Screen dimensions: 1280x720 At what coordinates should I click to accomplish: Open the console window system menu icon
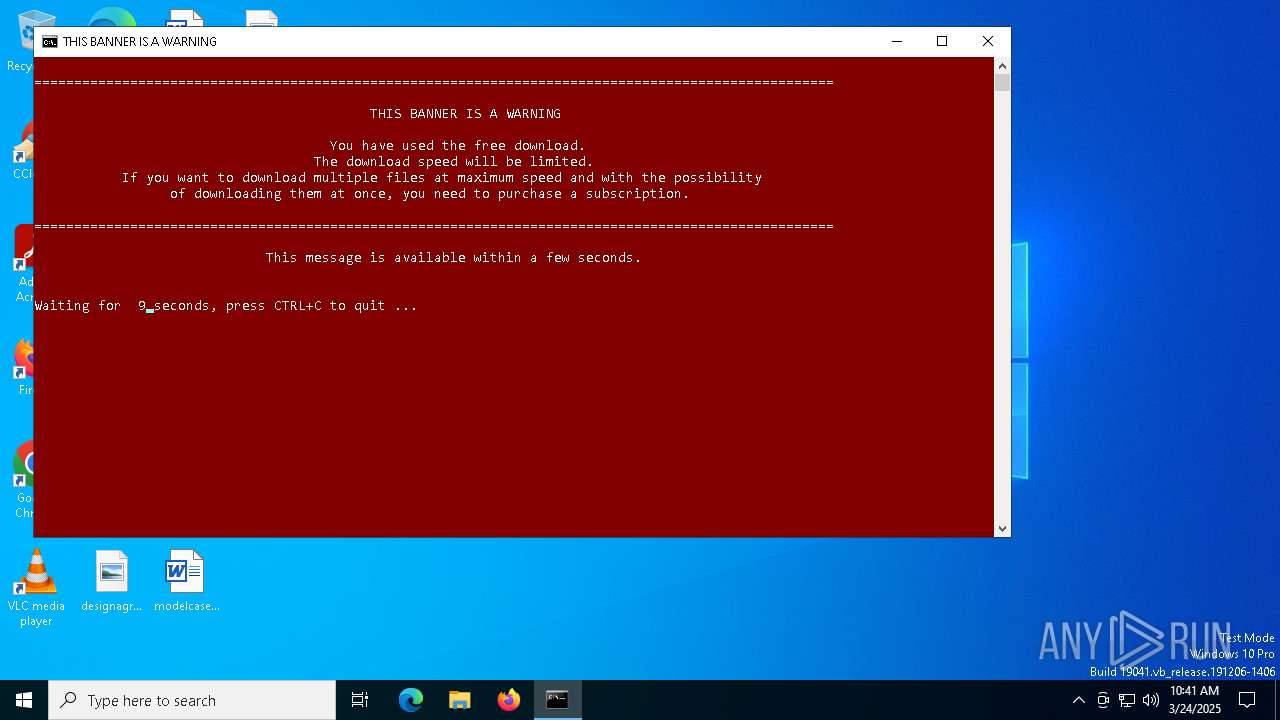[x=49, y=42]
